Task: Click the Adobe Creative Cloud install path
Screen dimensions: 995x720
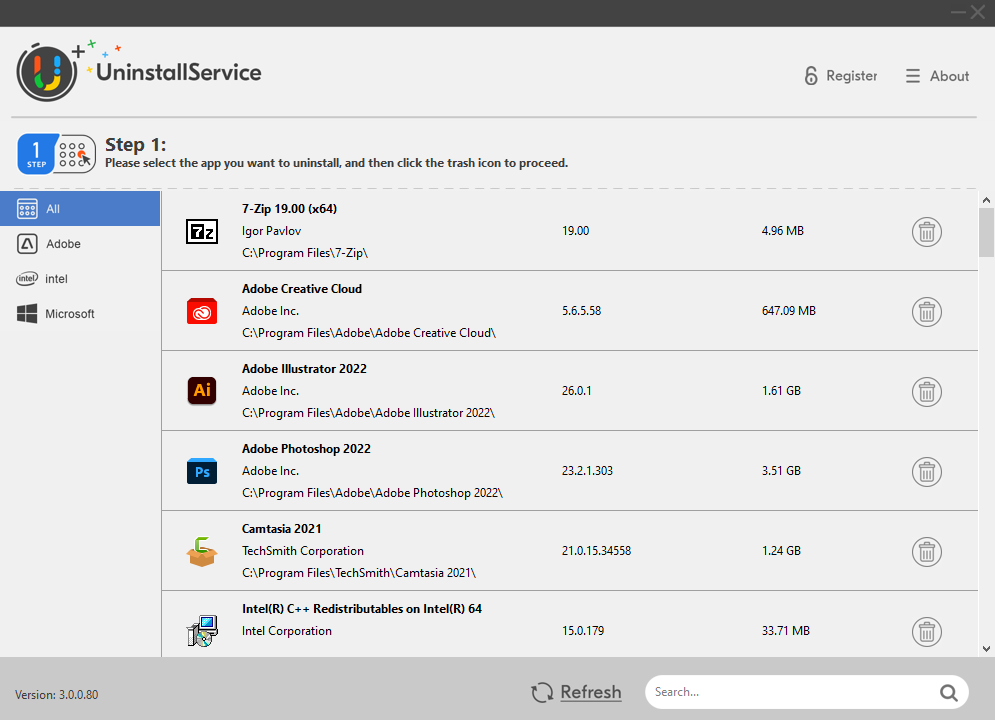Action: (369, 333)
